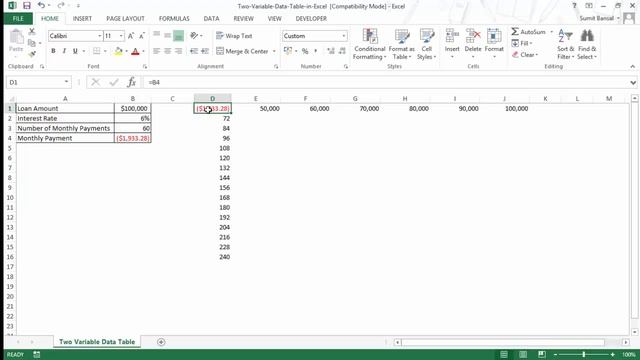Center cell text horizontally
The width and height of the screenshot is (640, 360).
click(x=167, y=51)
